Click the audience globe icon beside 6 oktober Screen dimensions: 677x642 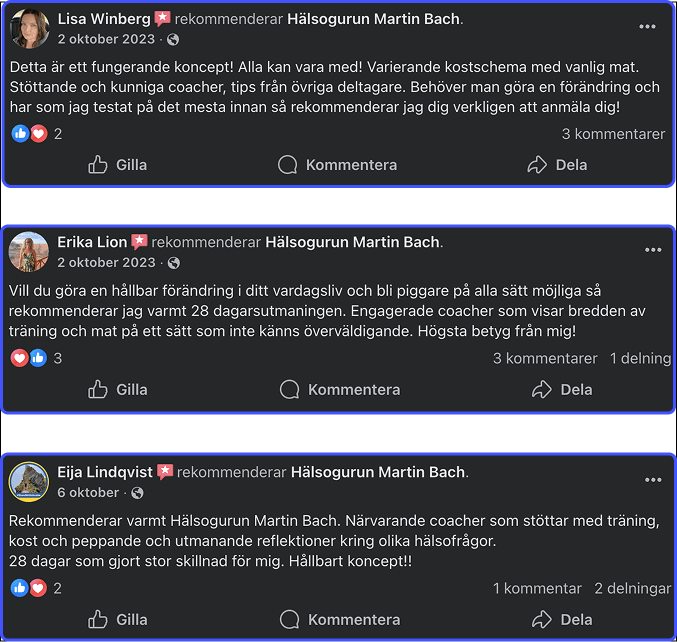(x=137, y=493)
